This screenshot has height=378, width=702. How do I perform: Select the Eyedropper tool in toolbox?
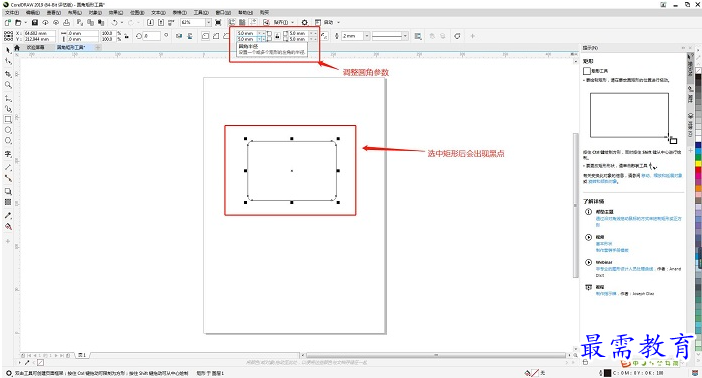click(8, 215)
